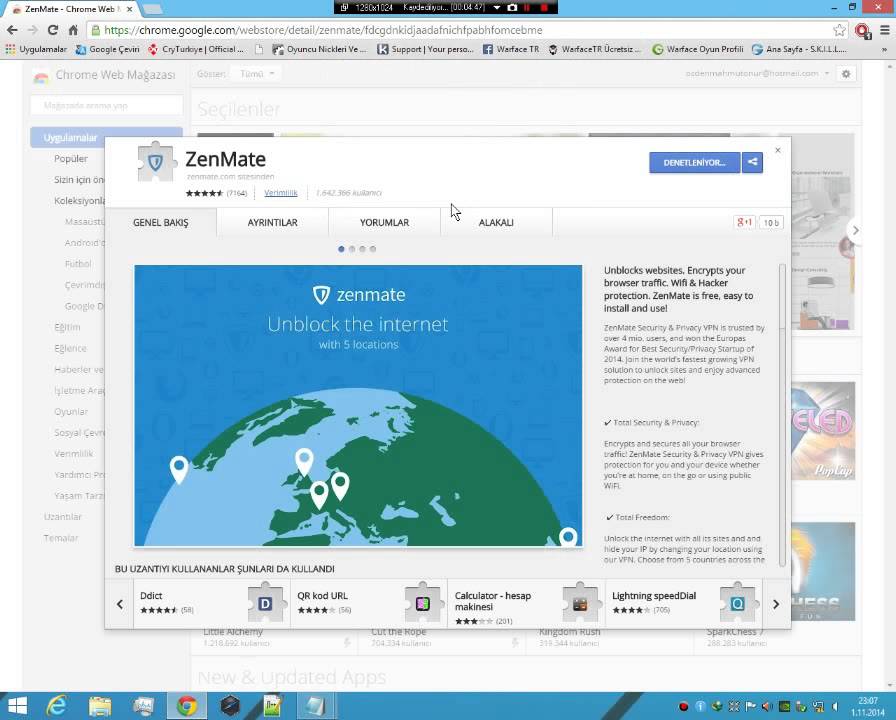Select the third screenshot carousel dot

point(362,249)
